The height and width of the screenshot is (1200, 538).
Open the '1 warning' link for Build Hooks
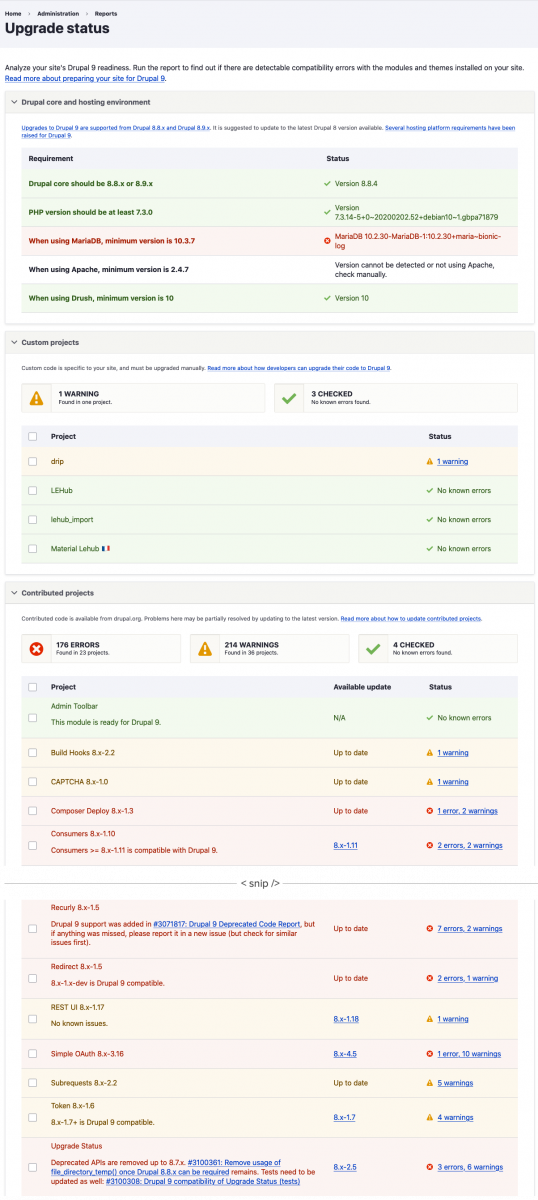pos(452,752)
